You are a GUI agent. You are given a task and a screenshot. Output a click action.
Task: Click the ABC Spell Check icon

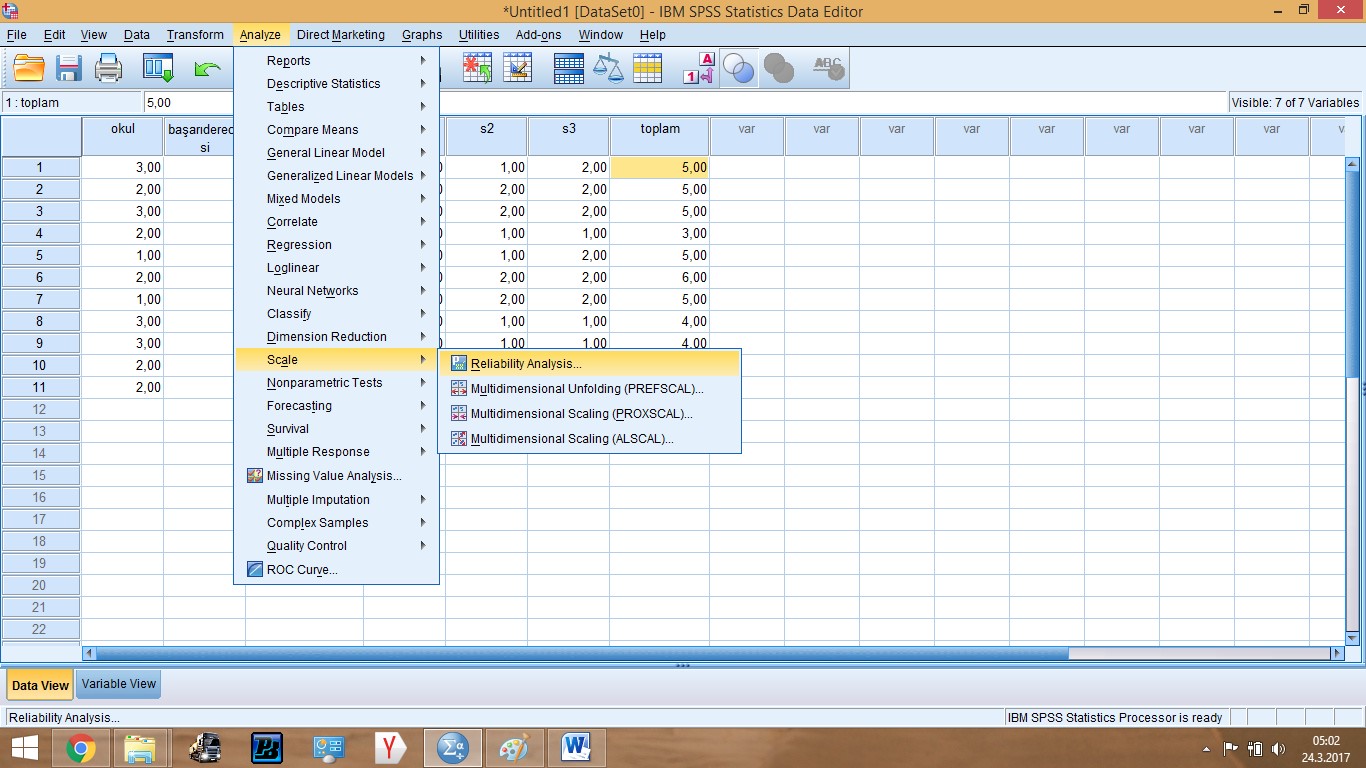tap(828, 68)
